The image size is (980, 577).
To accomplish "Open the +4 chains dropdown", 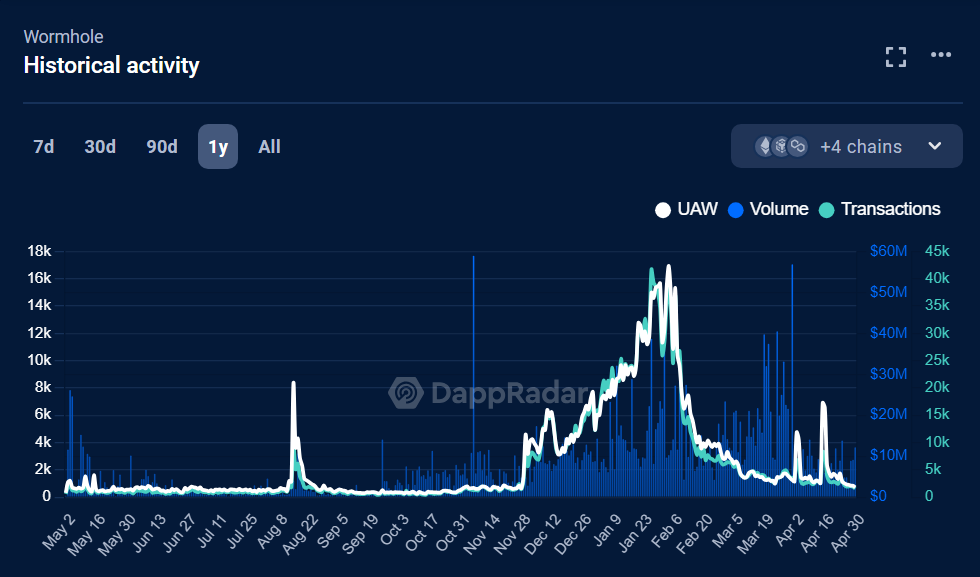I will [x=860, y=146].
